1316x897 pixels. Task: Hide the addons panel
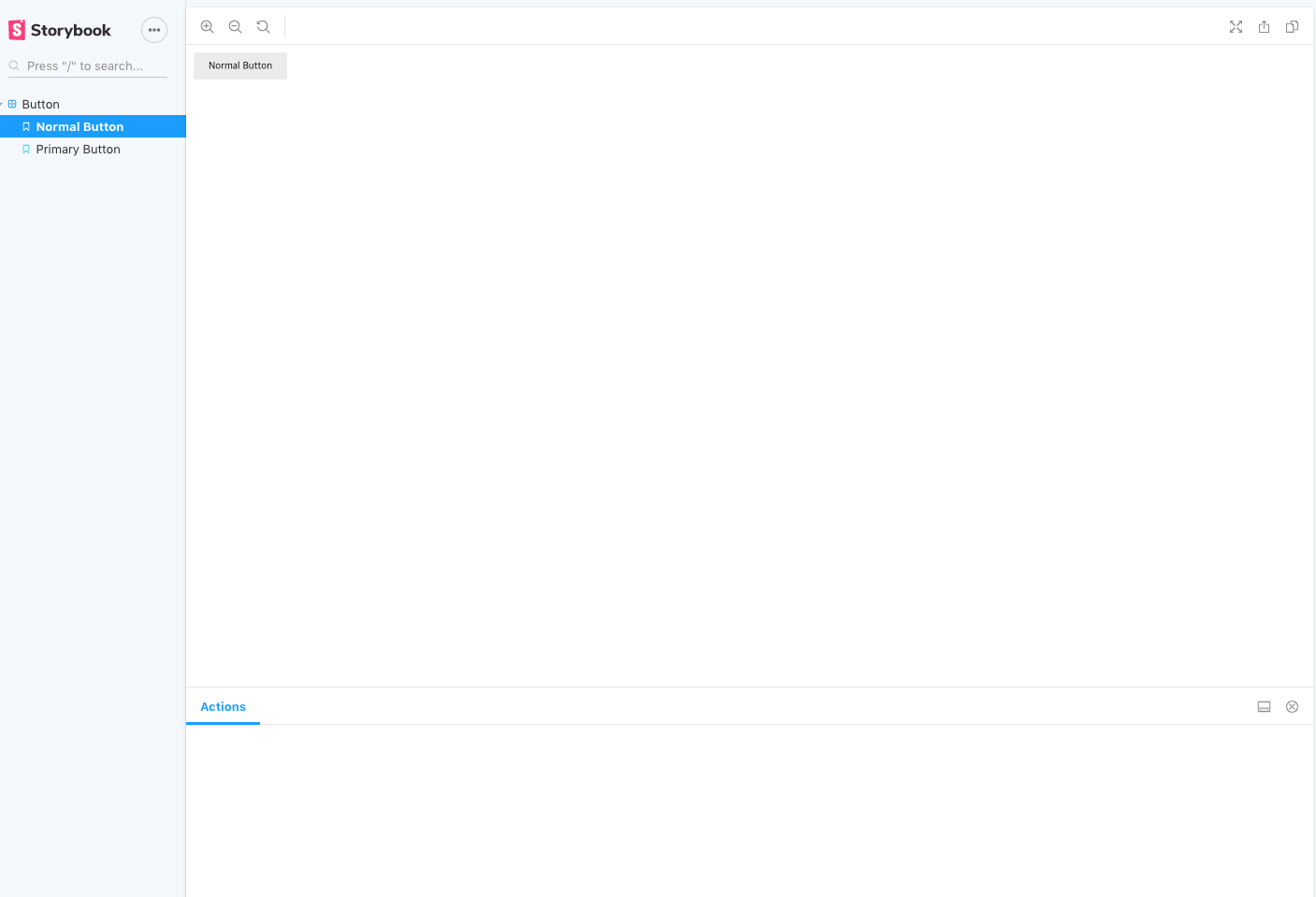1292,707
